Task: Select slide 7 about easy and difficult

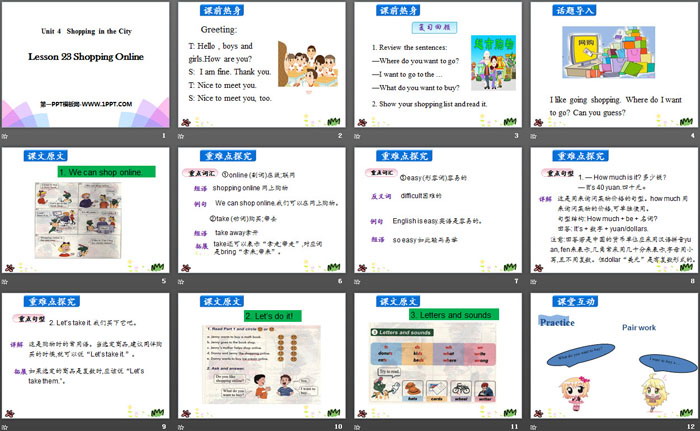Action: click(x=438, y=210)
